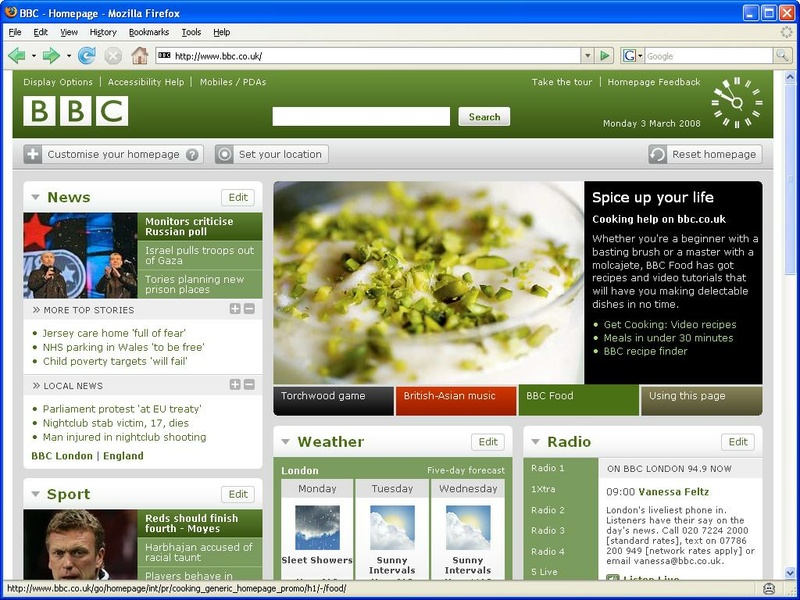Click the page scrollbar down arrow
Screen dimensions: 800x600
[x=790, y=572]
